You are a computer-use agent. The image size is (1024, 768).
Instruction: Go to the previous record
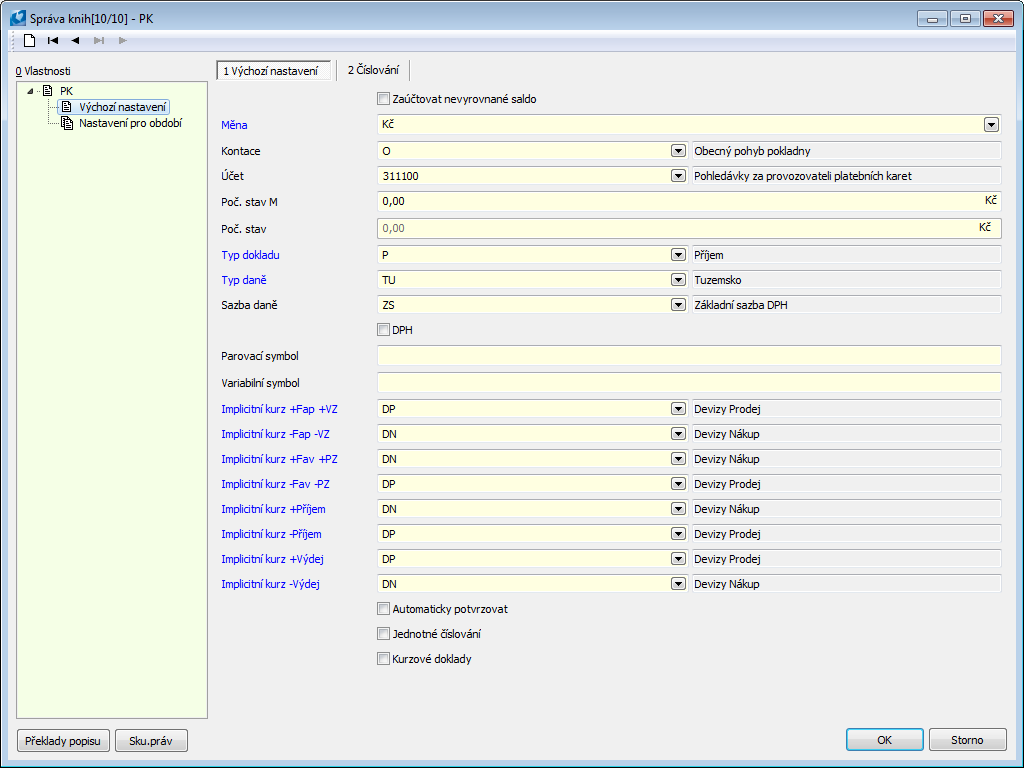click(x=76, y=40)
